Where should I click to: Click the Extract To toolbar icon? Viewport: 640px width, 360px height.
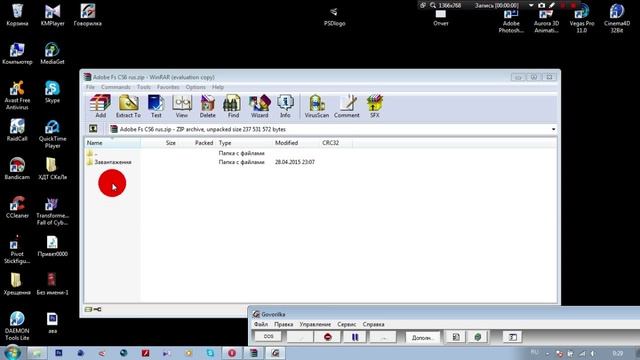tap(128, 106)
